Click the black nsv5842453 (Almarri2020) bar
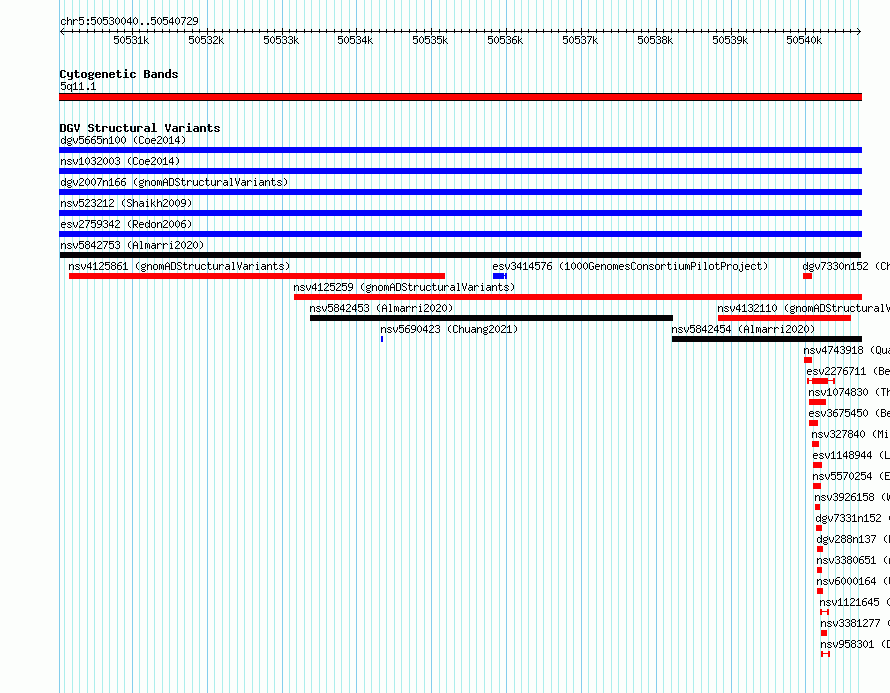 pyautogui.click(x=492, y=318)
